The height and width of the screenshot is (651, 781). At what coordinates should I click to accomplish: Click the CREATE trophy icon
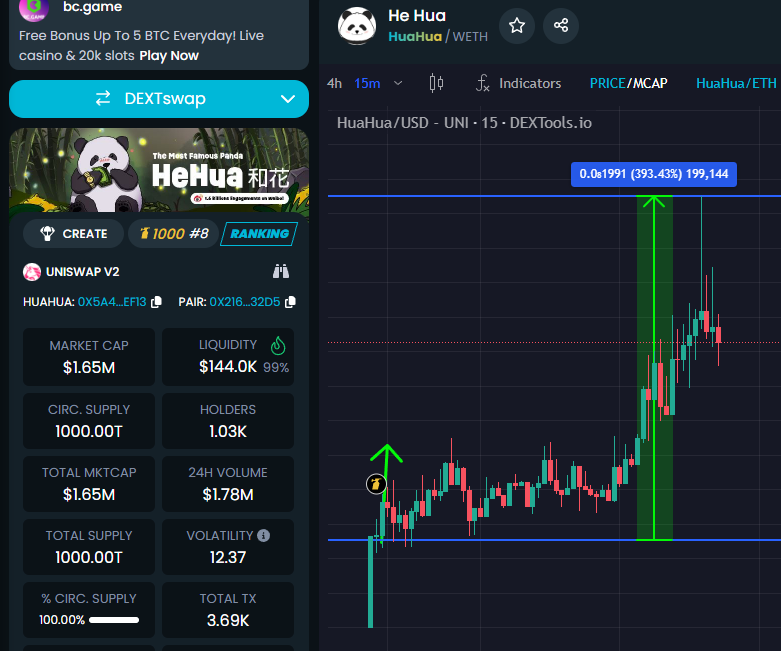(x=47, y=234)
